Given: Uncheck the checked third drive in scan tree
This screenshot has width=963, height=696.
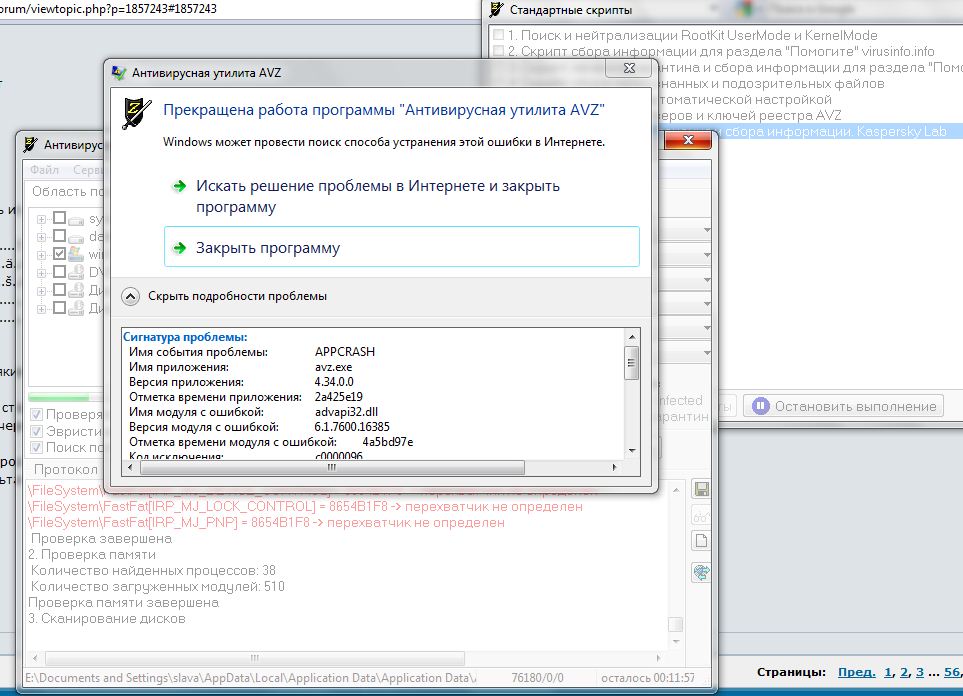Looking at the screenshot, I should [60, 254].
